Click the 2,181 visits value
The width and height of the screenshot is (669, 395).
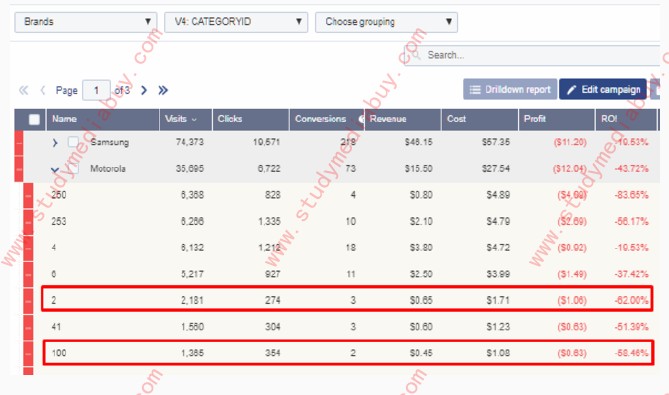click(192, 300)
